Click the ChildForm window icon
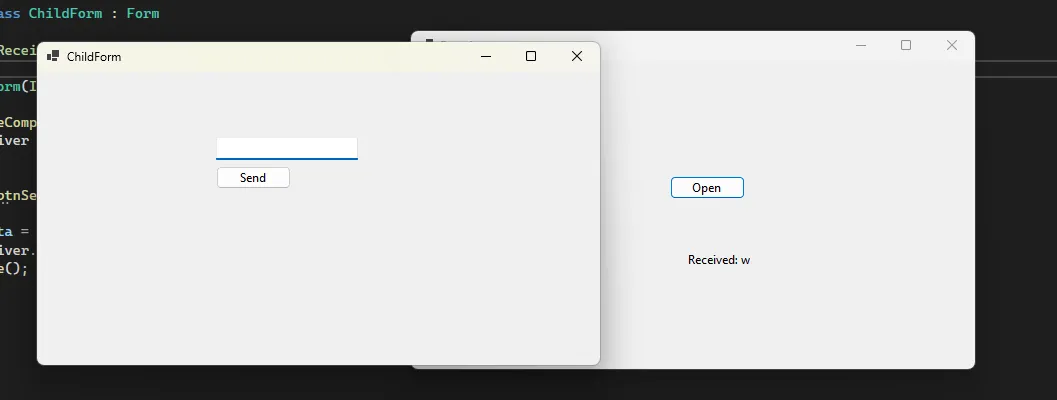The width and height of the screenshot is (1057, 400). tap(53, 57)
